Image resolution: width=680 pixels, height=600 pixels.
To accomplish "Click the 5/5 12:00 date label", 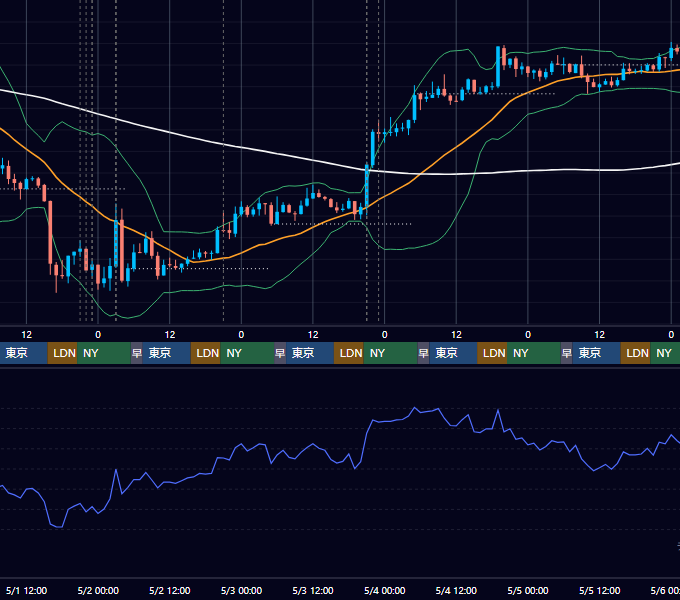I will 599,590.
